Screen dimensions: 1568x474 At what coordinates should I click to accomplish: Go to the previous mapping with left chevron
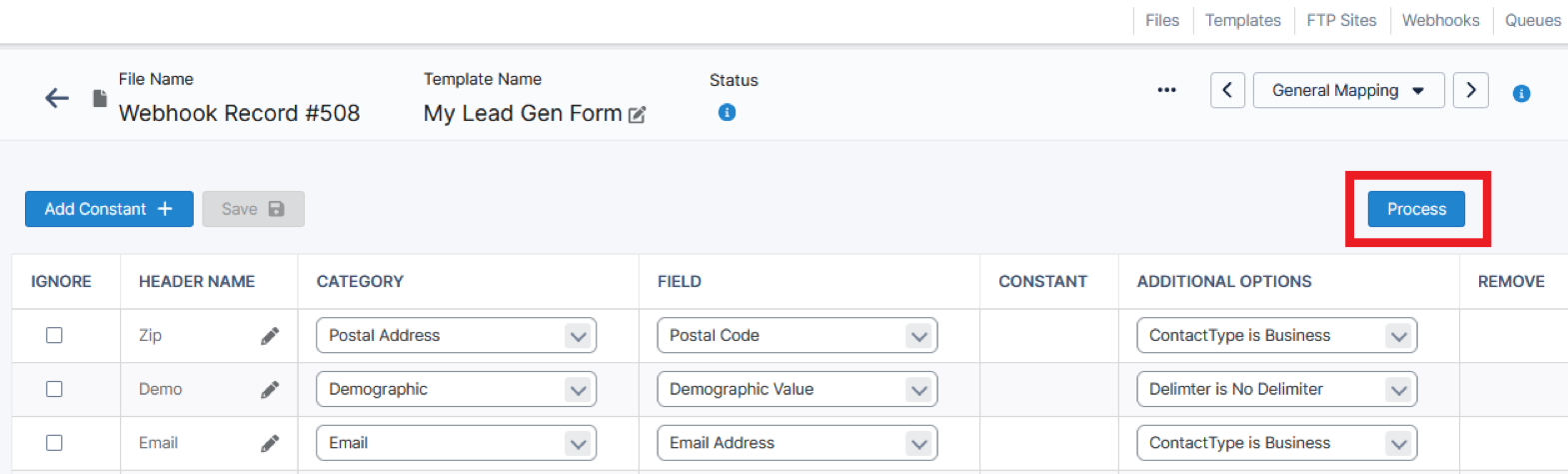click(x=1227, y=90)
